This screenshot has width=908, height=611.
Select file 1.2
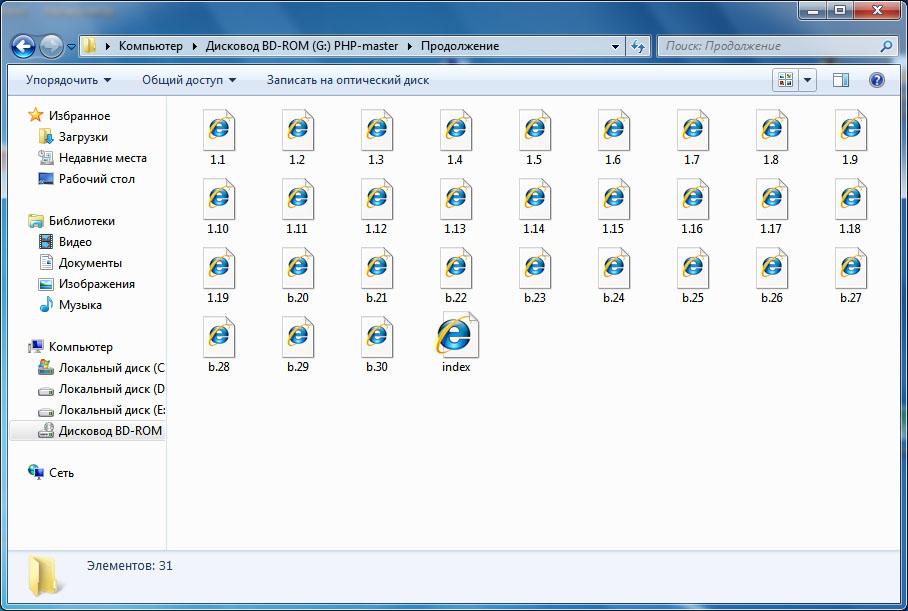(298, 137)
